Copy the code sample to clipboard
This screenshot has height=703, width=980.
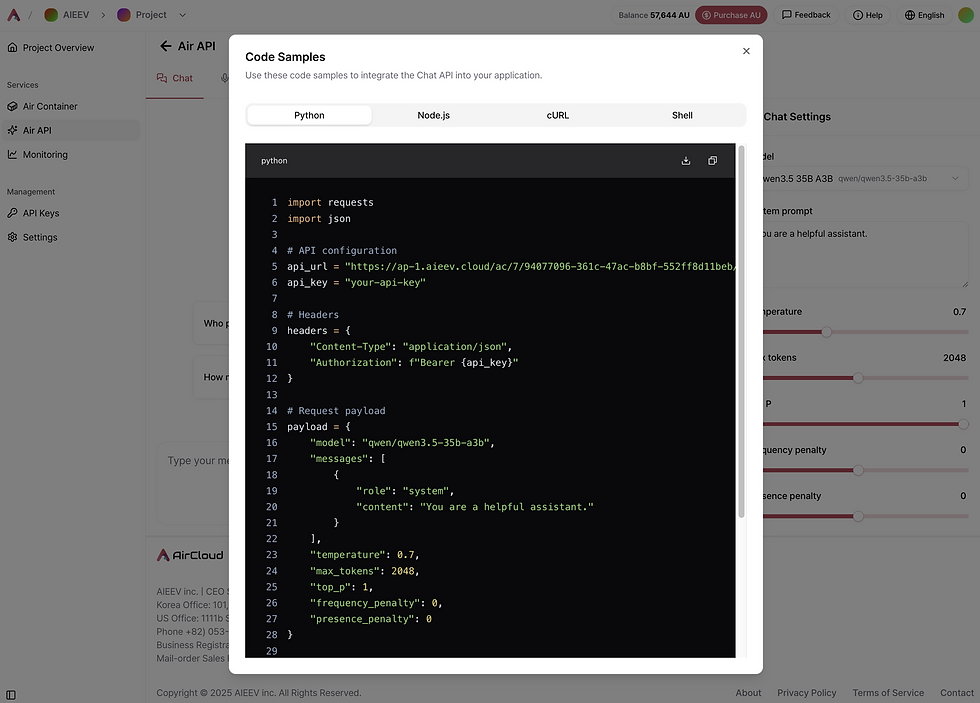pos(712,161)
